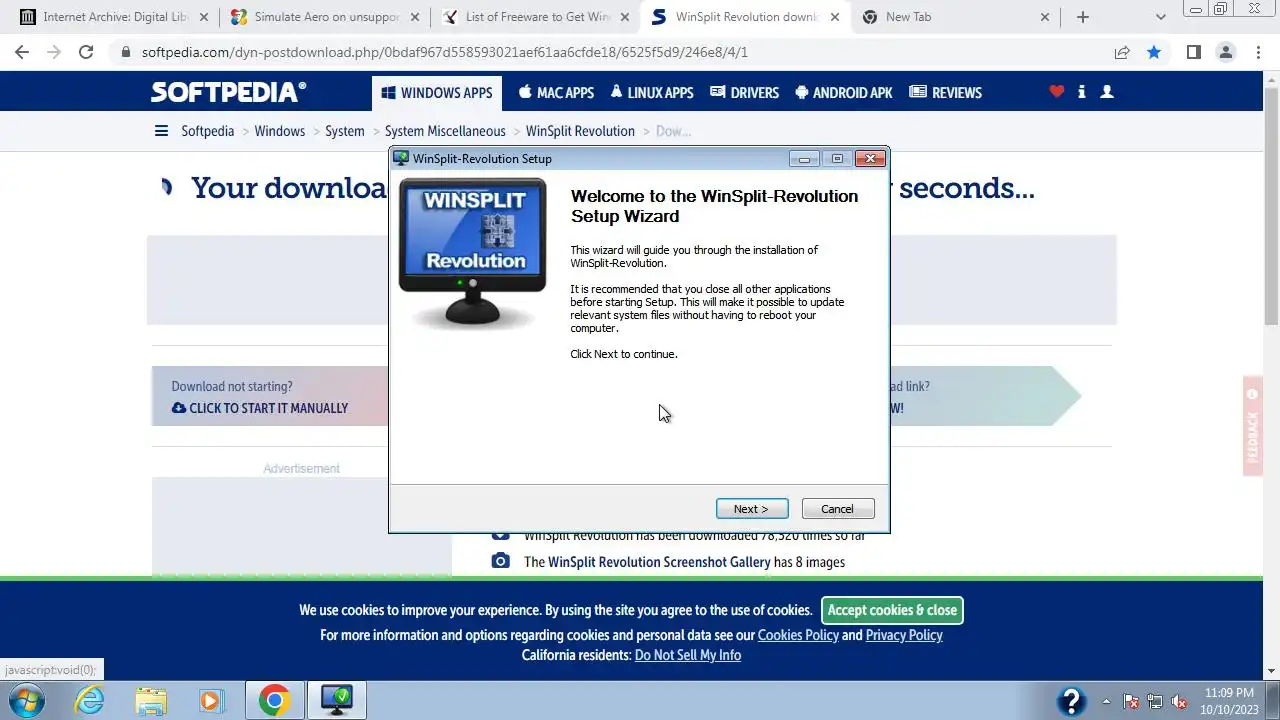This screenshot has width=1280, height=720.
Task: Click the taskbar clock
Action: 1229,701
